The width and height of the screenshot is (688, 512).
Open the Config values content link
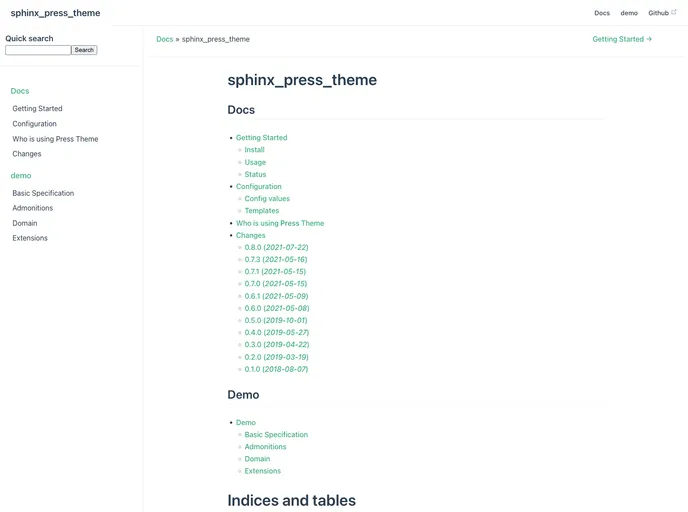pos(267,198)
